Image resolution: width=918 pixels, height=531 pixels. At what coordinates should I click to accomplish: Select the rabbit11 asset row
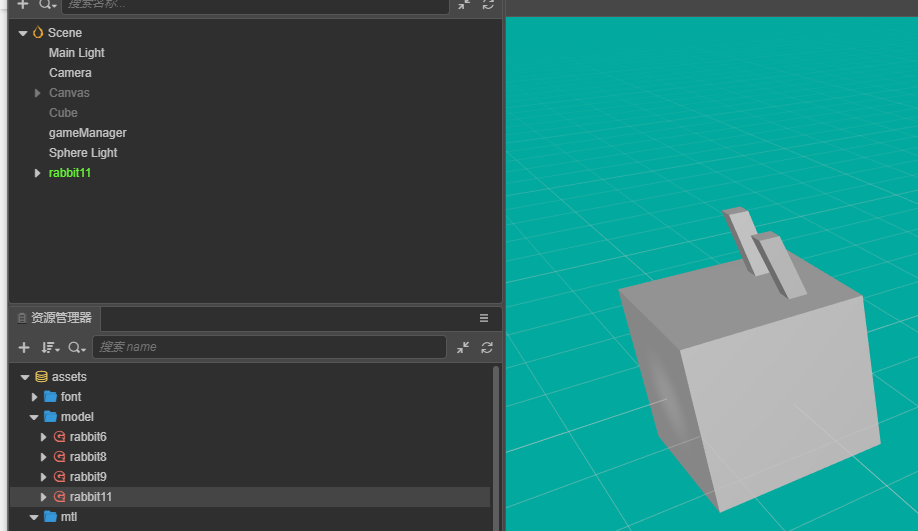250,496
